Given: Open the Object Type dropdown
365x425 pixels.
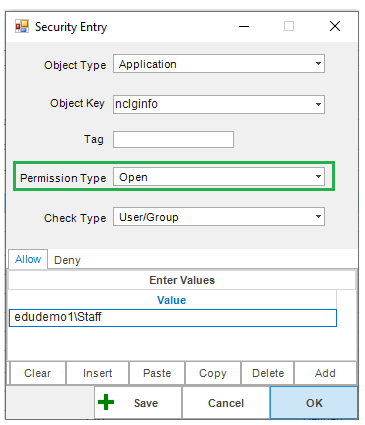Looking at the screenshot, I should [219, 64].
